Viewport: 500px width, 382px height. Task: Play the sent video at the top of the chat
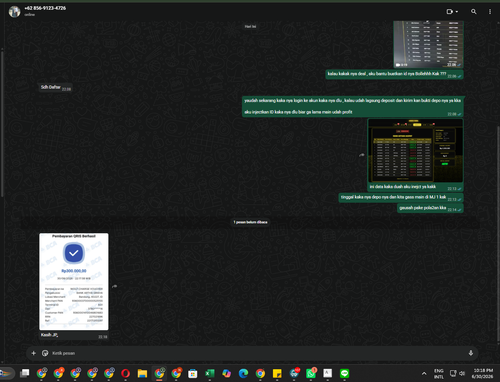[x=428, y=44]
